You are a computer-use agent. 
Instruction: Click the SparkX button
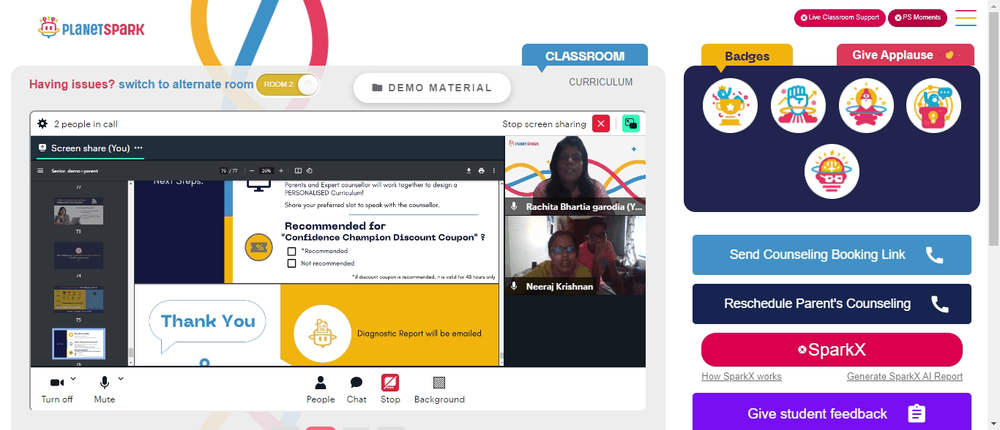[832, 350]
